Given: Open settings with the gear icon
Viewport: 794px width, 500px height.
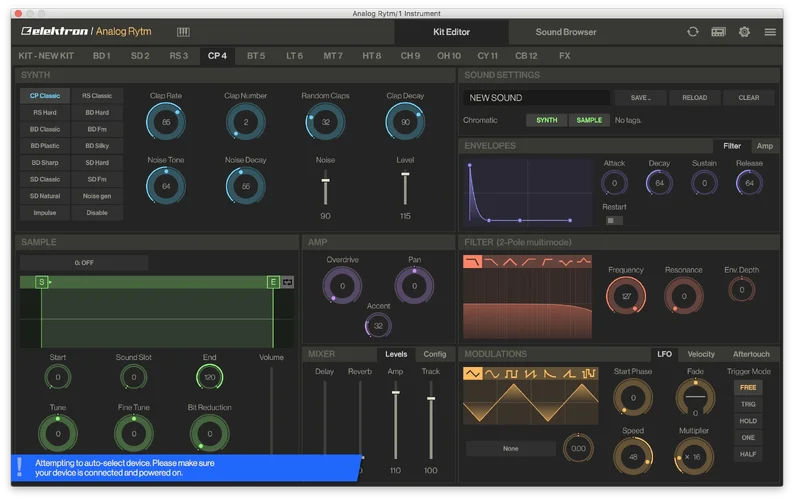Looking at the screenshot, I should click(744, 32).
